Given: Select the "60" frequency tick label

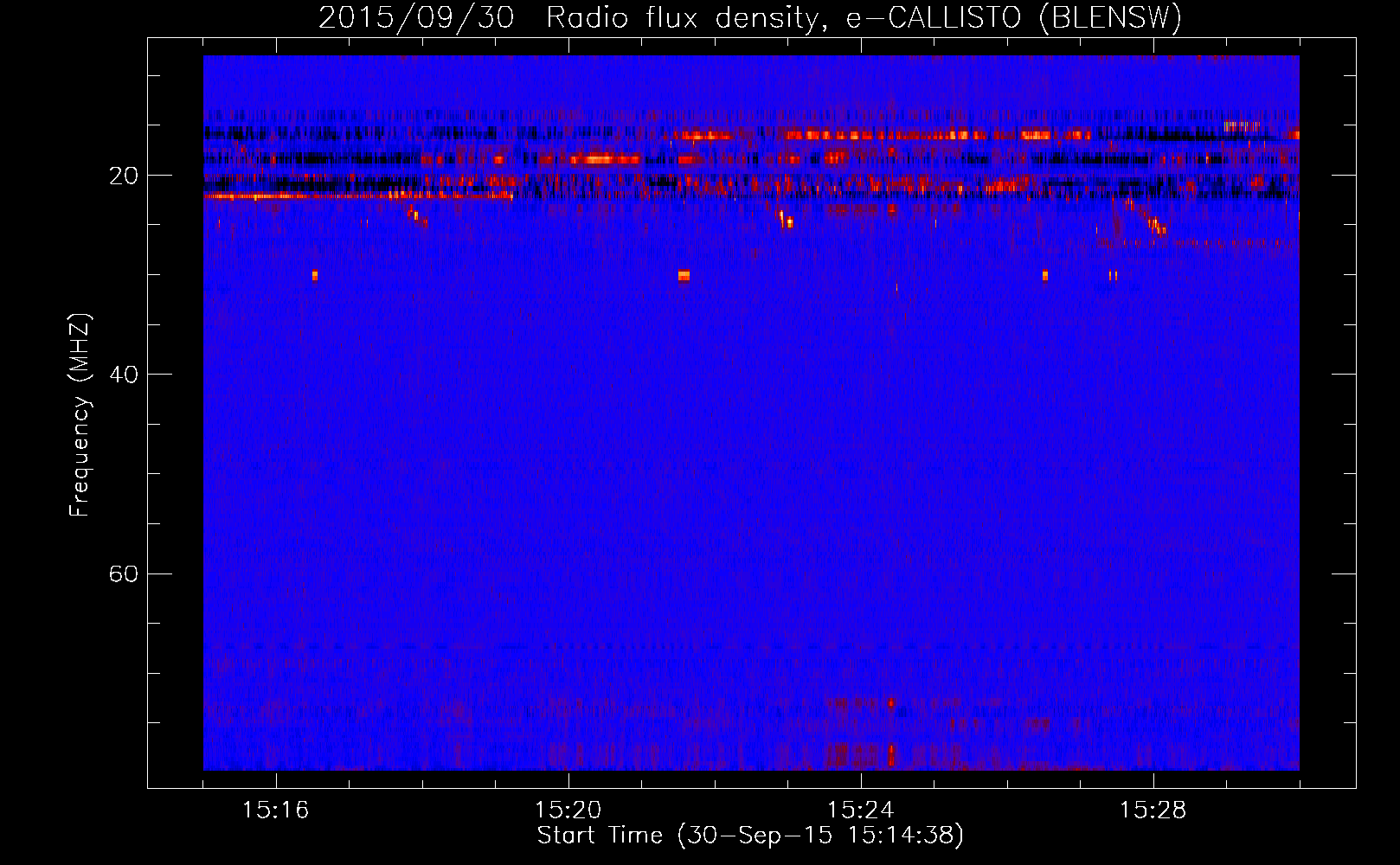Looking at the screenshot, I should click(x=124, y=573).
